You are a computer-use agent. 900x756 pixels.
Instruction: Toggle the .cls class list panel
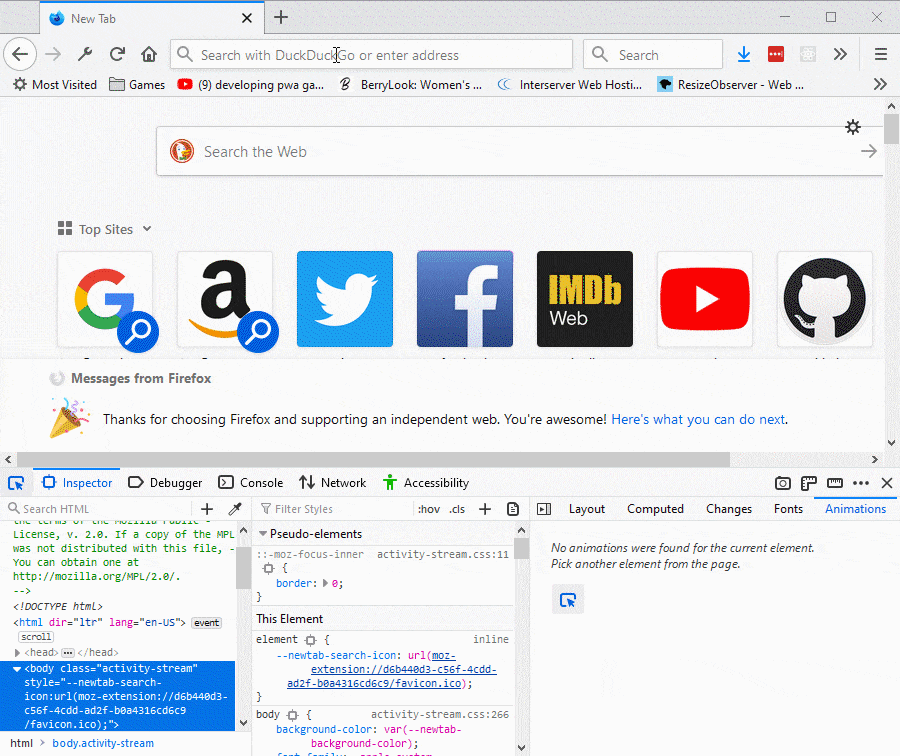point(457,509)
